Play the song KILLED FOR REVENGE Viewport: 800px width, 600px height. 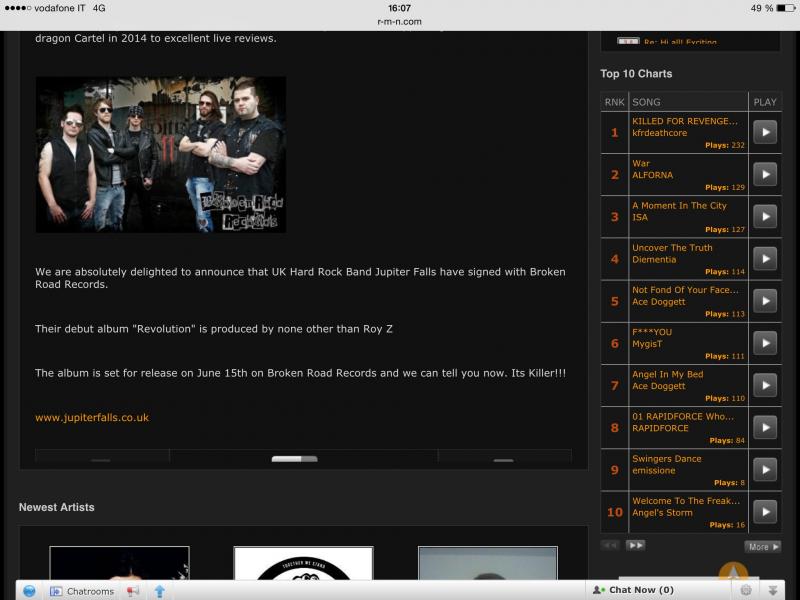click(764, 132)
